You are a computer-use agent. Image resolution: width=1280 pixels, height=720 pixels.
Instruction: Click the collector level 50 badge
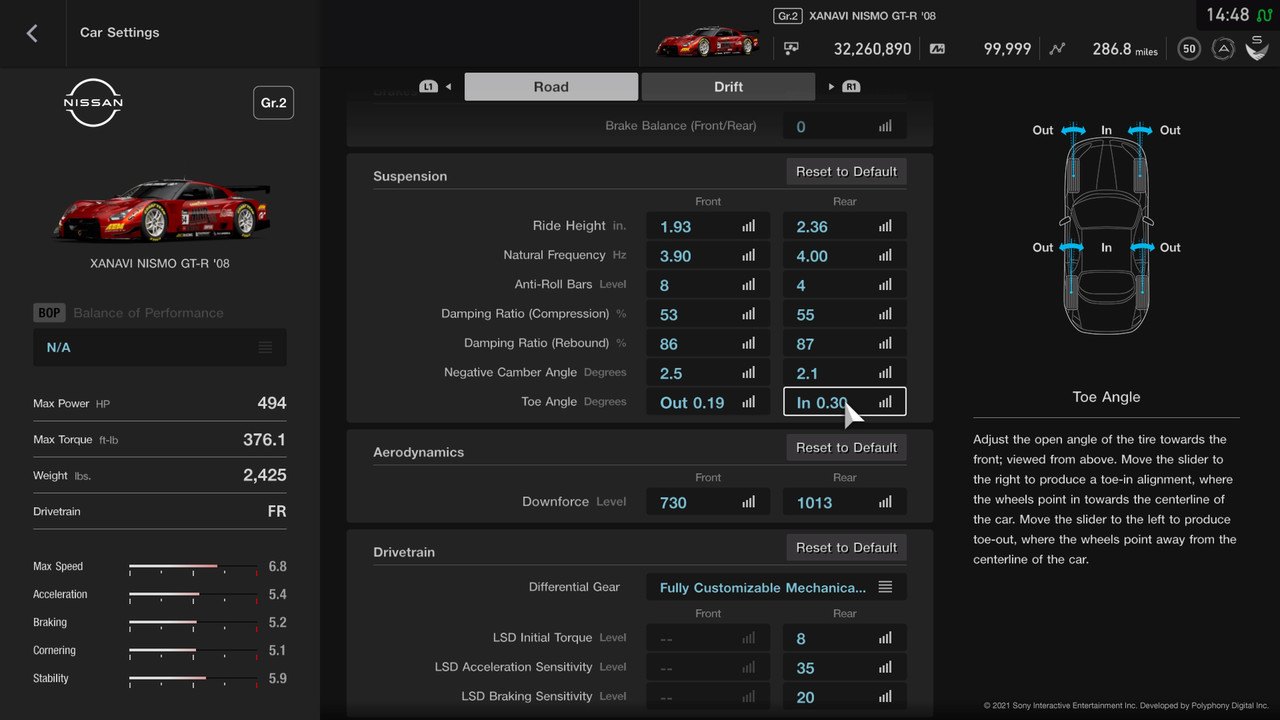click(1189, 48)
